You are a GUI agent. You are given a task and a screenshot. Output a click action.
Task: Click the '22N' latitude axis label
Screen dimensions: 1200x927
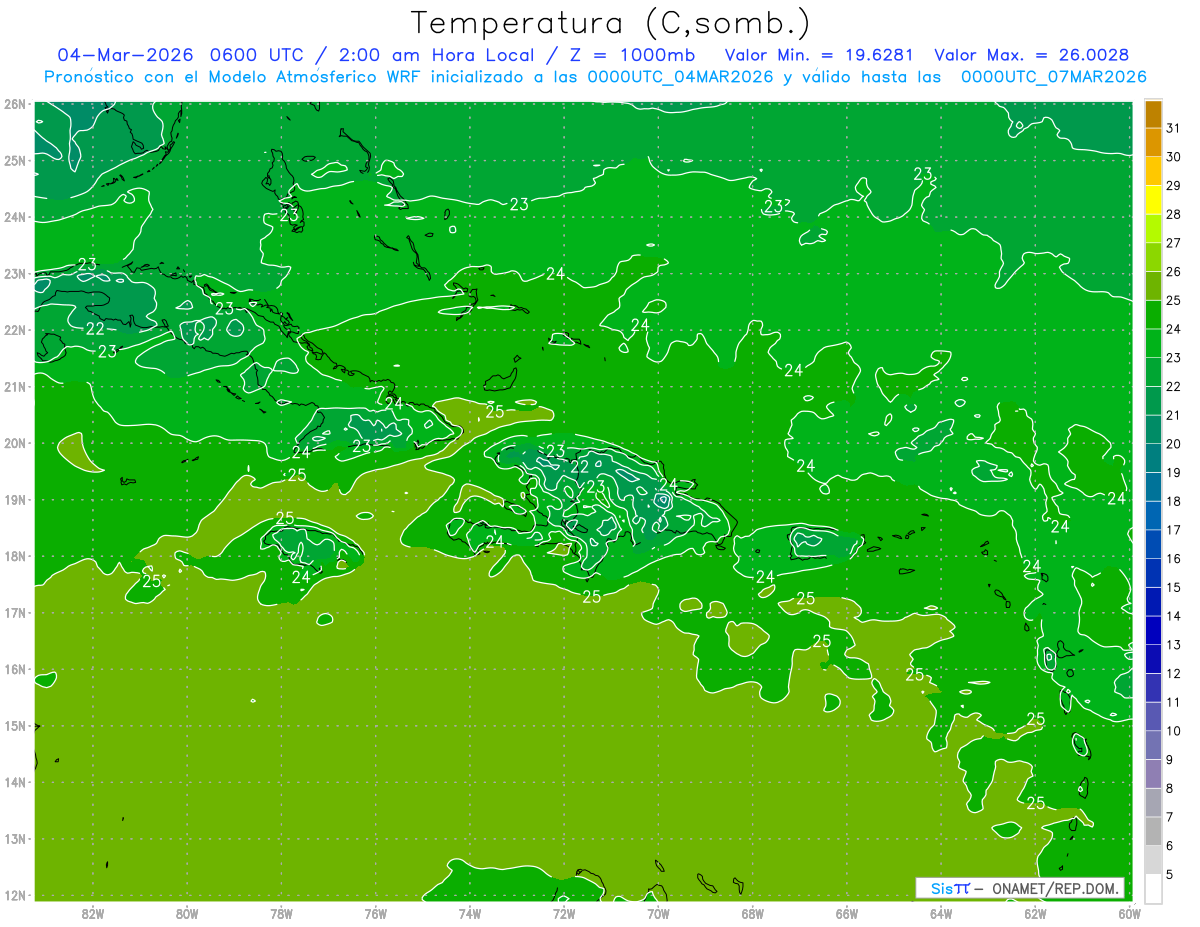tap(14, 330)
